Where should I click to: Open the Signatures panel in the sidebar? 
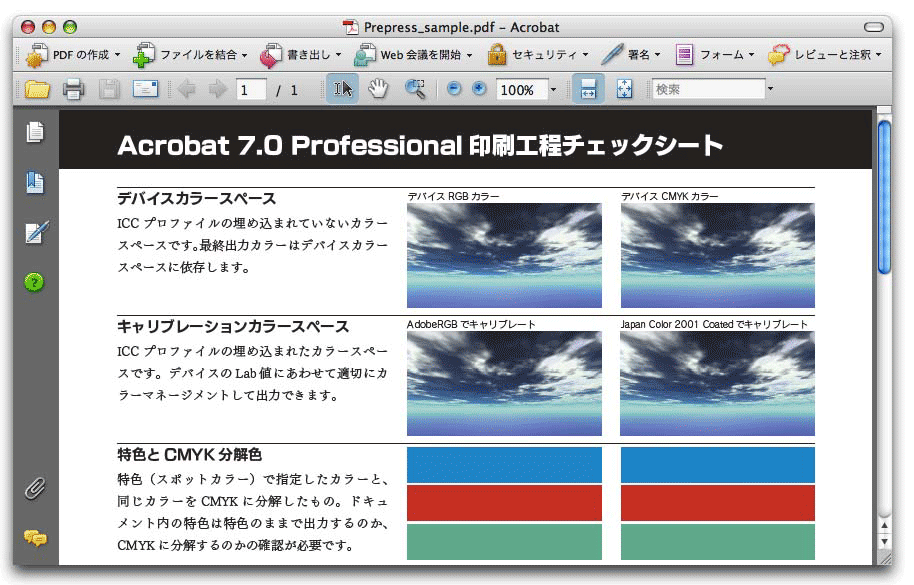click(36, 233)
